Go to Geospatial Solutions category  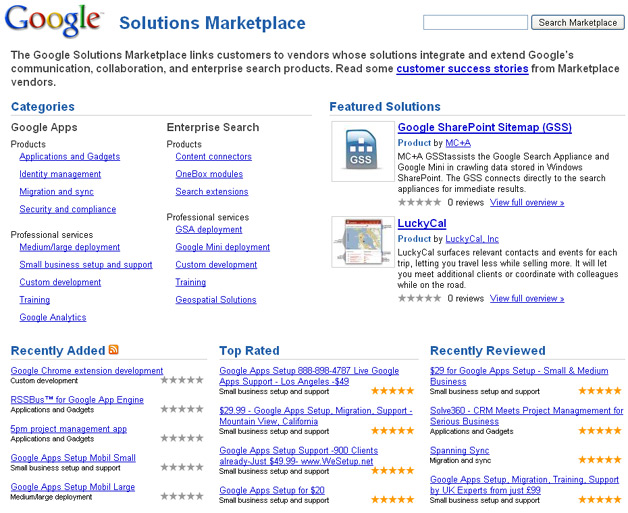pos(216,300)
